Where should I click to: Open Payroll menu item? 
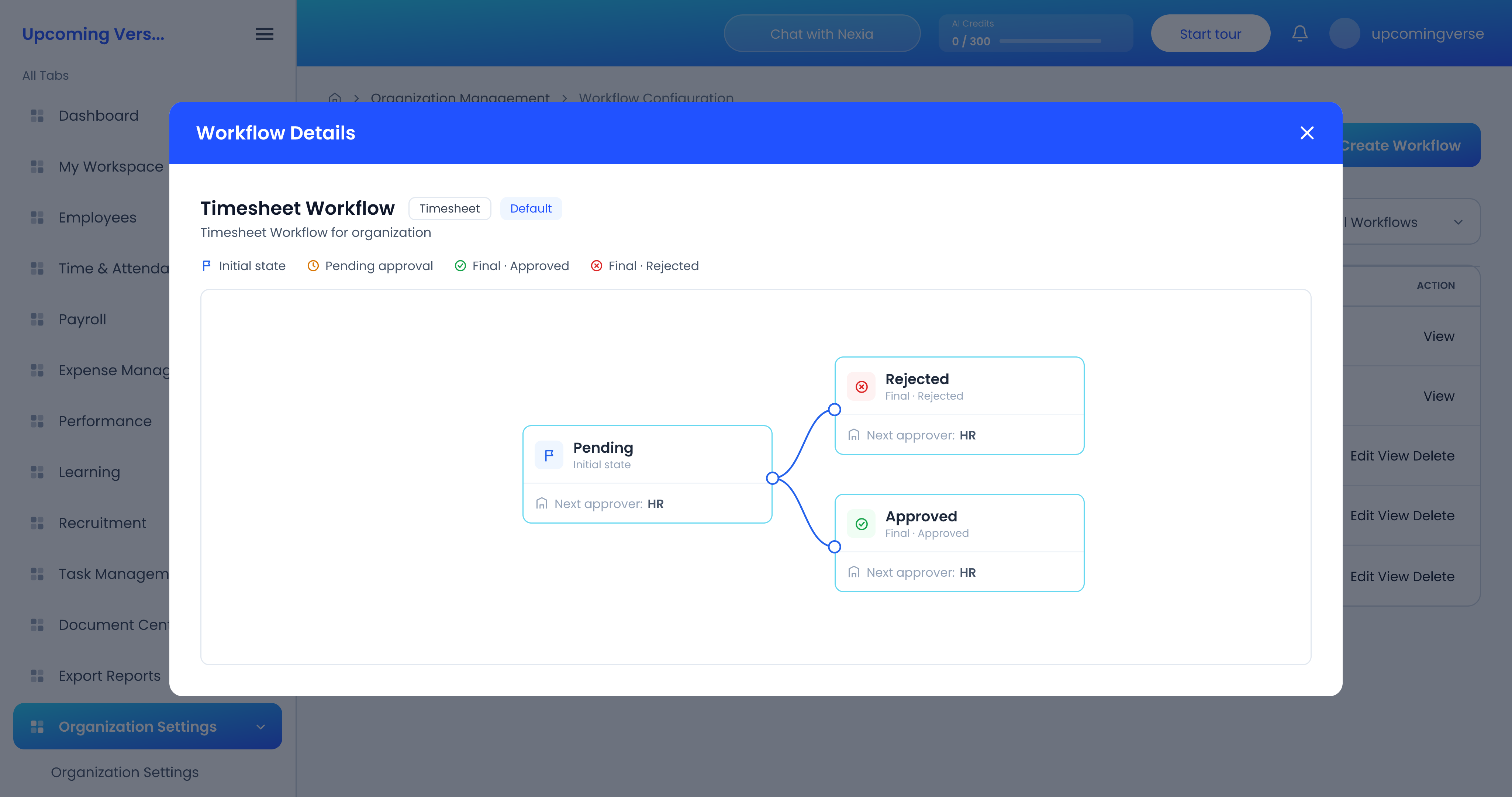[x=82, y=319]
